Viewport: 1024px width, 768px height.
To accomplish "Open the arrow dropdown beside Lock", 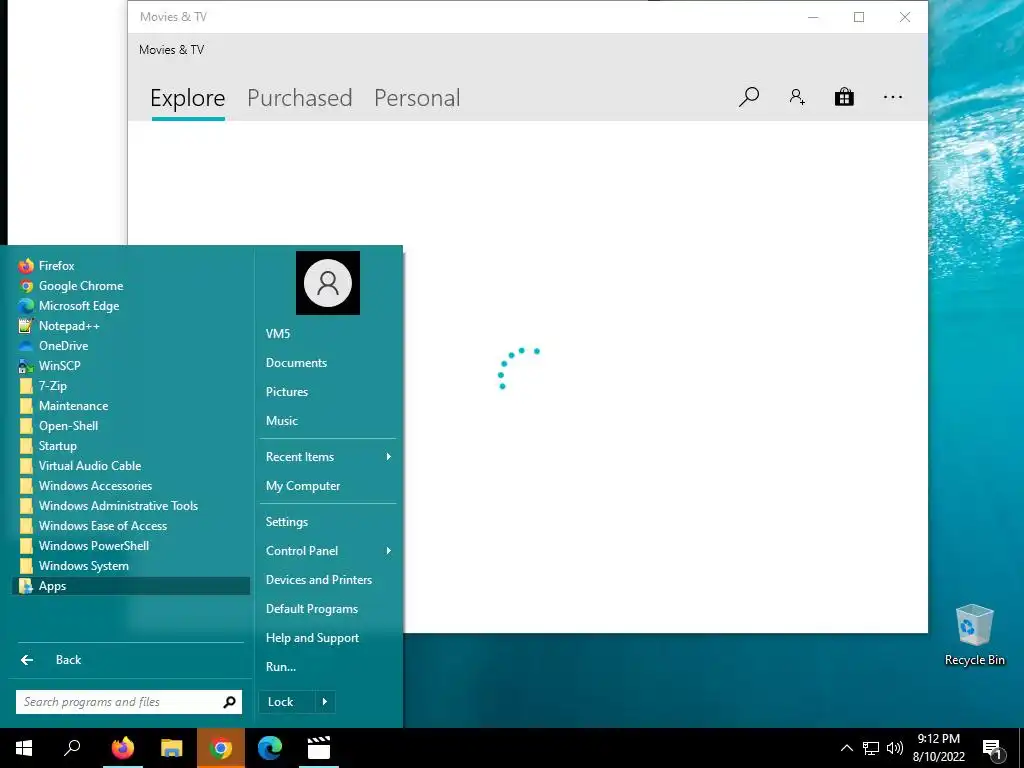I will tap(325, 702).
